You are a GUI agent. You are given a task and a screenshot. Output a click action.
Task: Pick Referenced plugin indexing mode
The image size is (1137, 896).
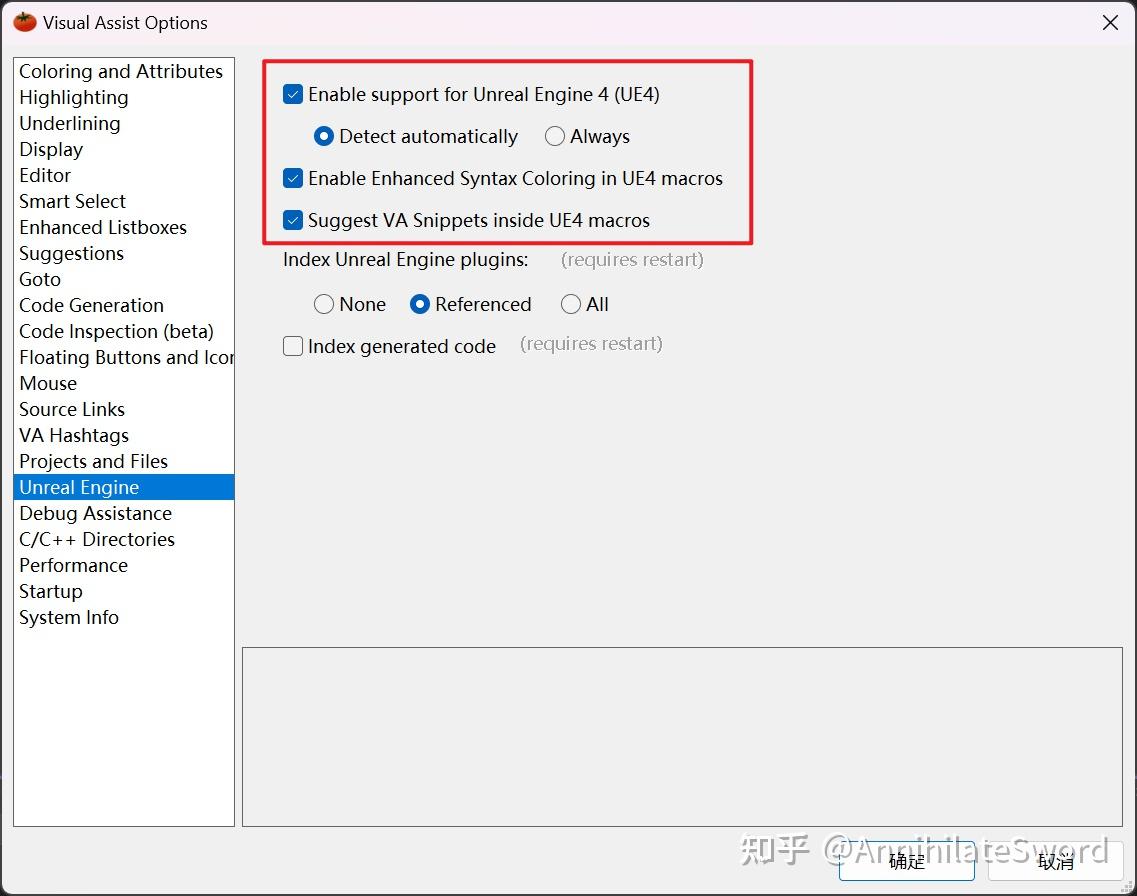click(420, 304)
